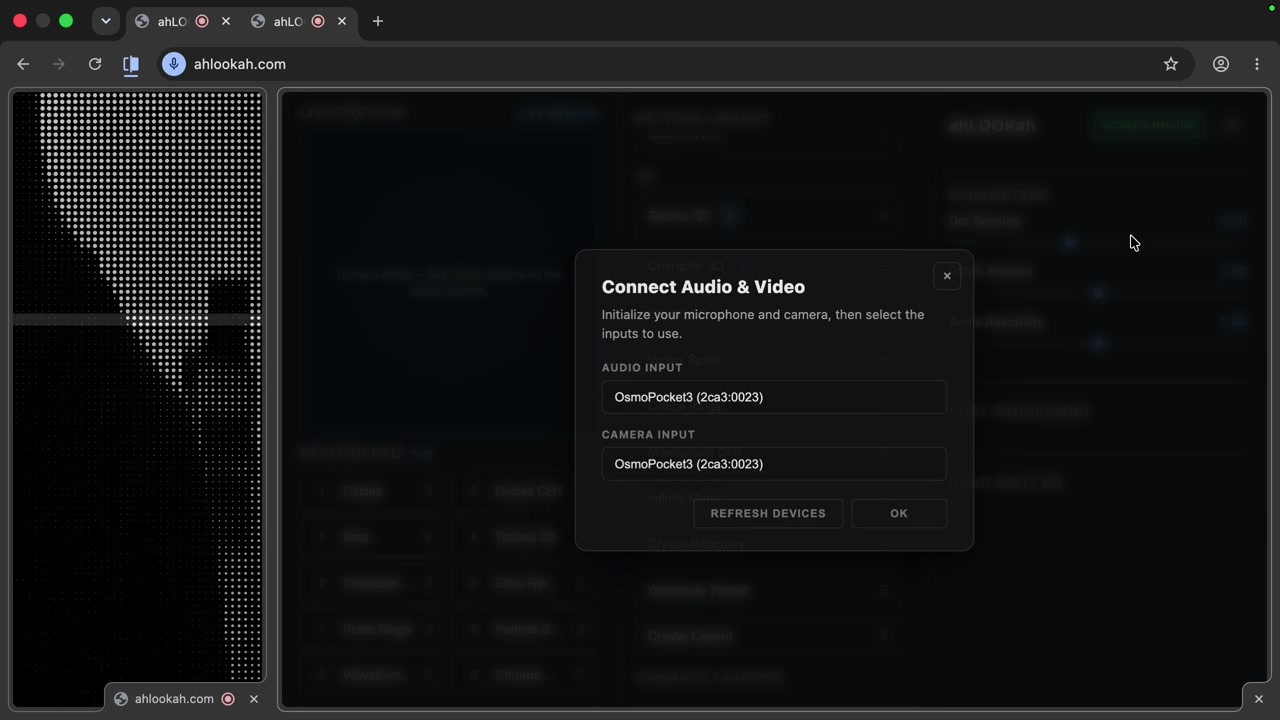The image size is (1280, 720).
Task: Go forward to the next page
Action: click(x=59, y=64)
